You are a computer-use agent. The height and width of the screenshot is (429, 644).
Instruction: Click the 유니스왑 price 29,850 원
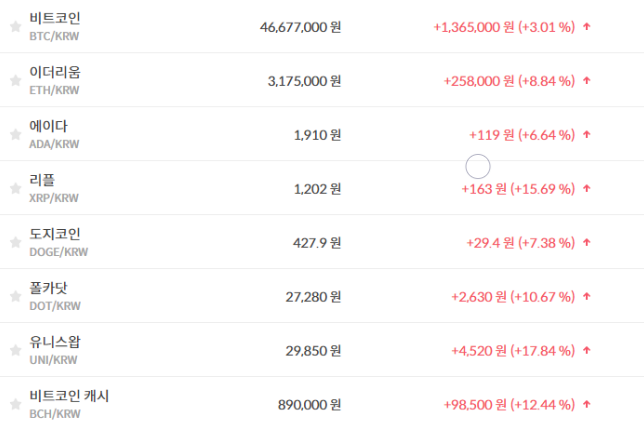click(x=305, y=351)
